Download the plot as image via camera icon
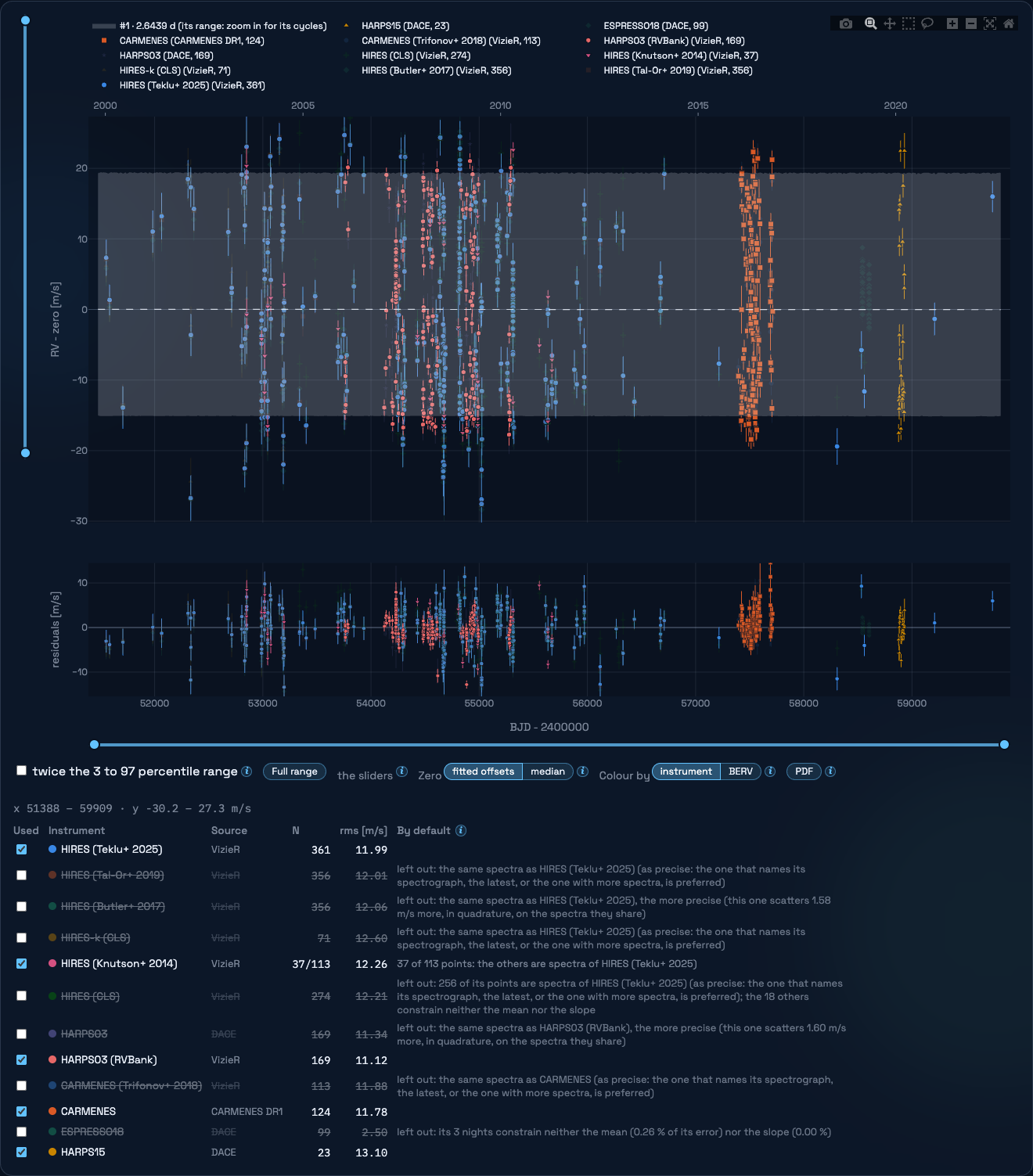The width and height of the screenshot is (1033, 1176). pos(846,23)
